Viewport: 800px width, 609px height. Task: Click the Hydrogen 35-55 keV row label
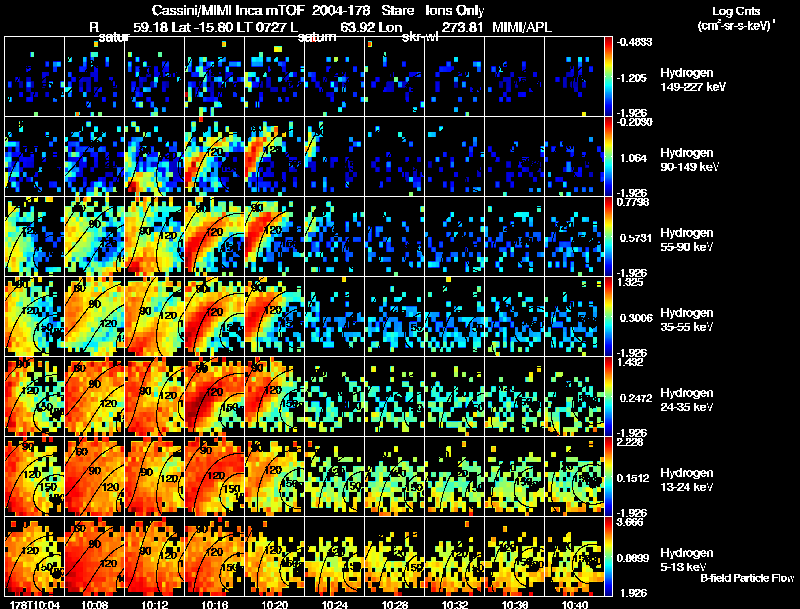tap(687, 320)
